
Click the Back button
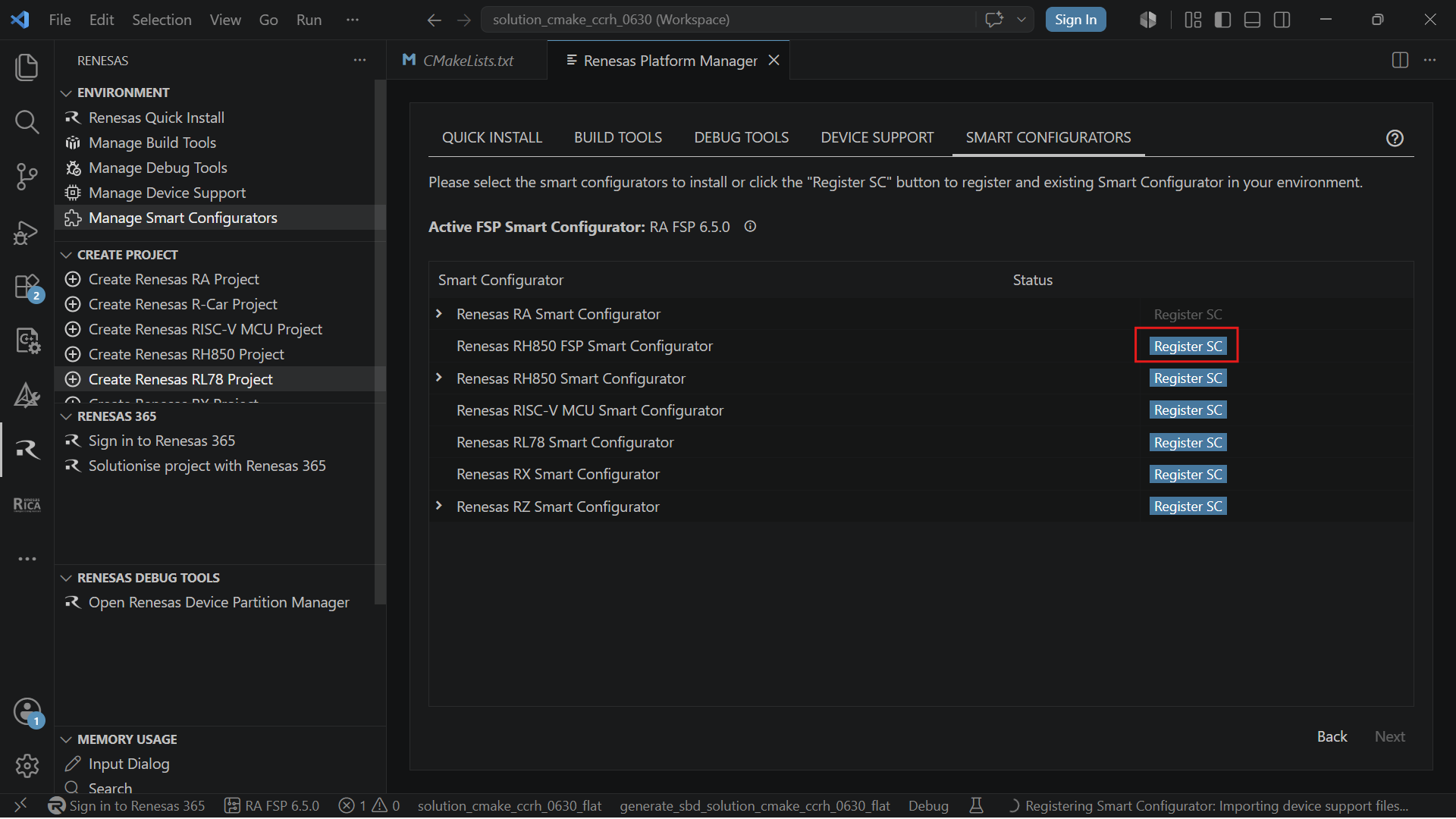coord(1332,736)
